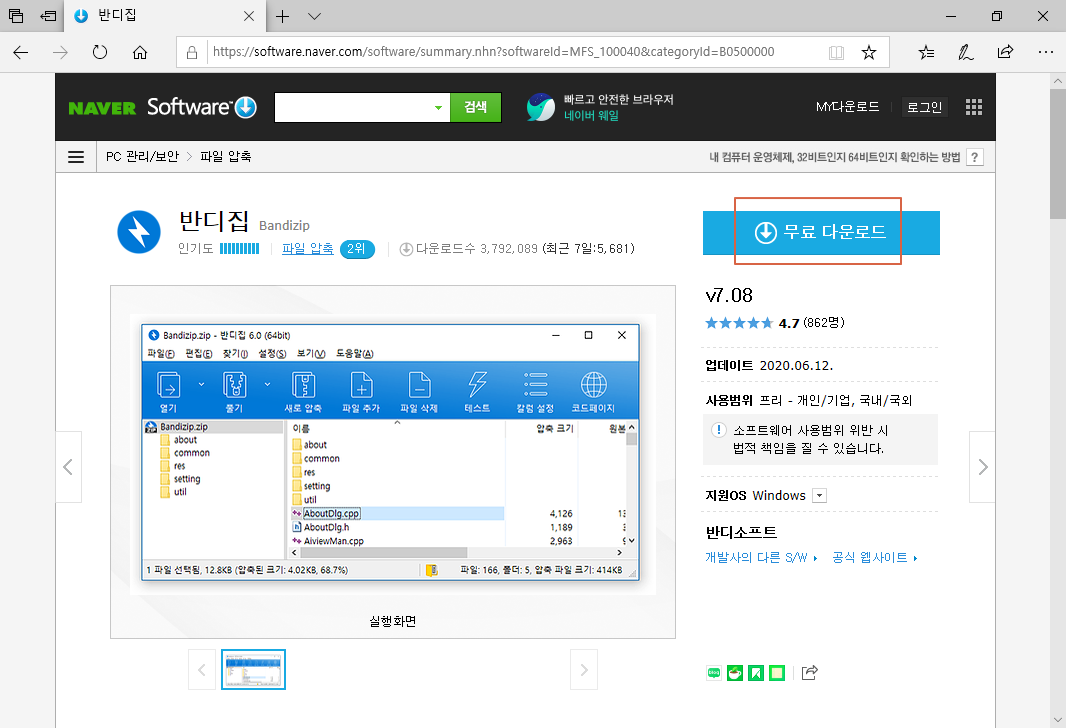
Task: Click the 로그인 button
Action: click(925, 107)
